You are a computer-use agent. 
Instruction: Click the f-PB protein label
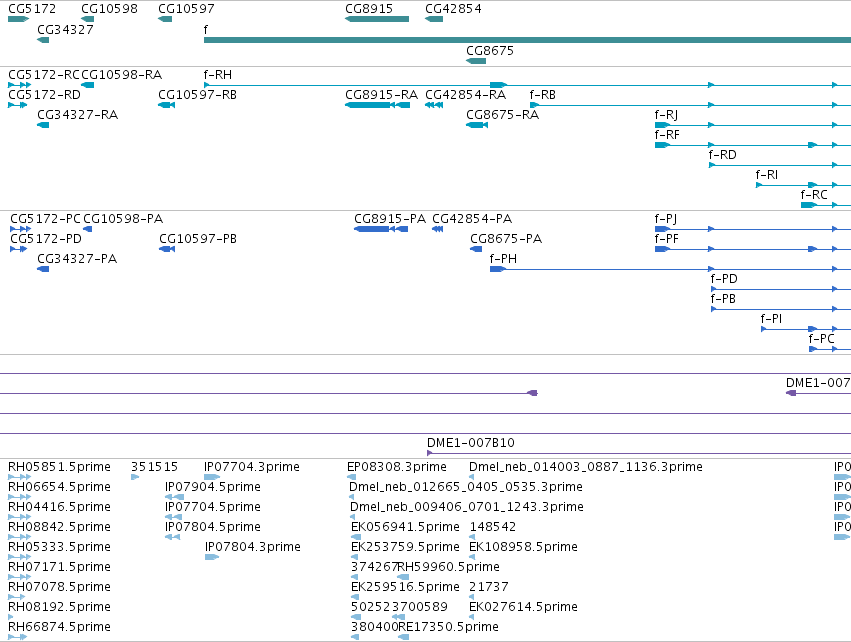pos(723,299)
